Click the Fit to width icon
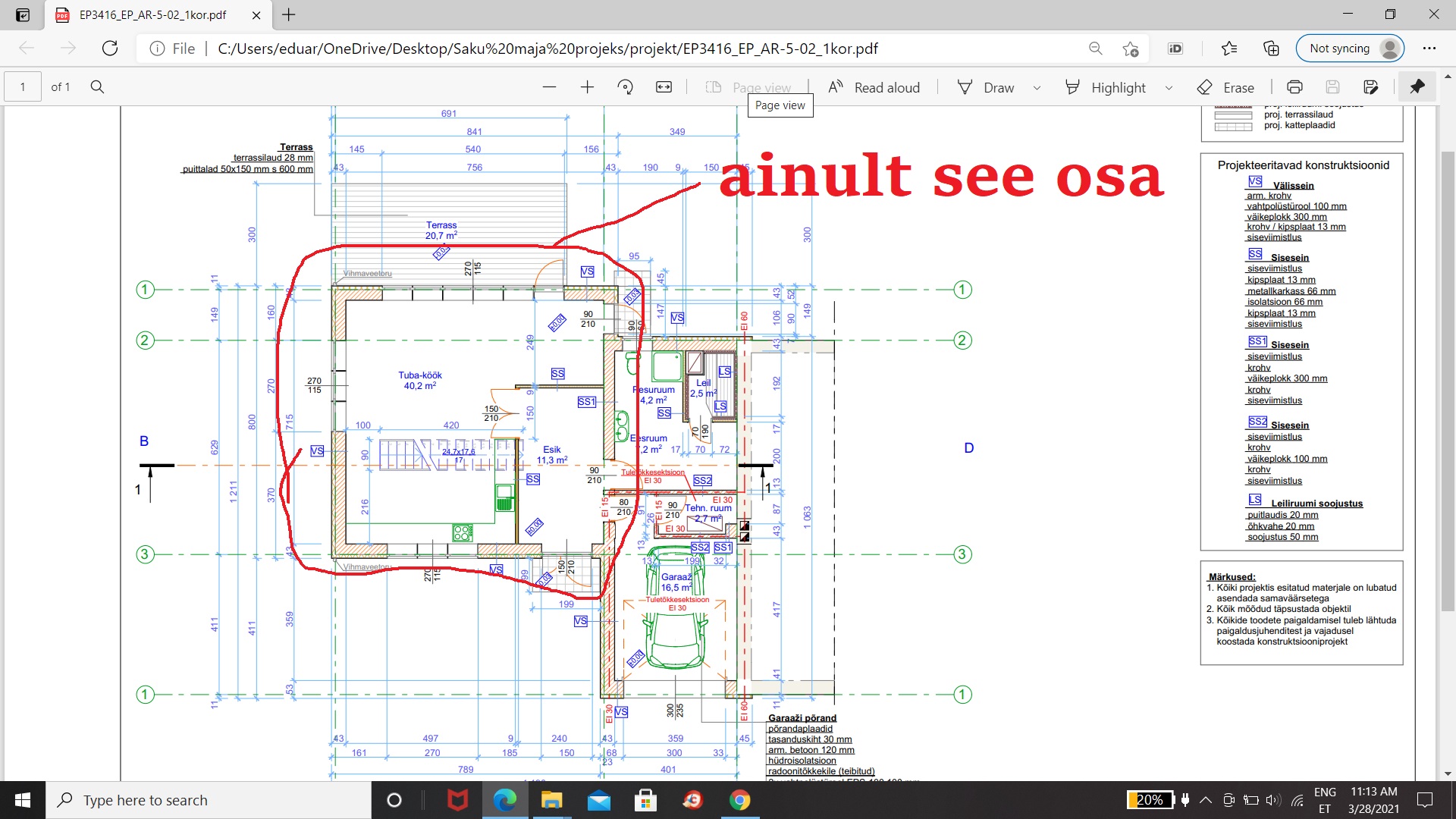The width and height of the screenshot is (1456, 819). (x=664, y=87)
